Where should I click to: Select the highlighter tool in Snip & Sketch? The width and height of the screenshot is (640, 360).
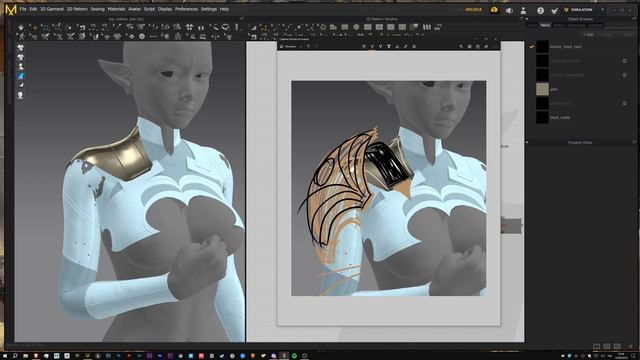[x=389, y=47]
